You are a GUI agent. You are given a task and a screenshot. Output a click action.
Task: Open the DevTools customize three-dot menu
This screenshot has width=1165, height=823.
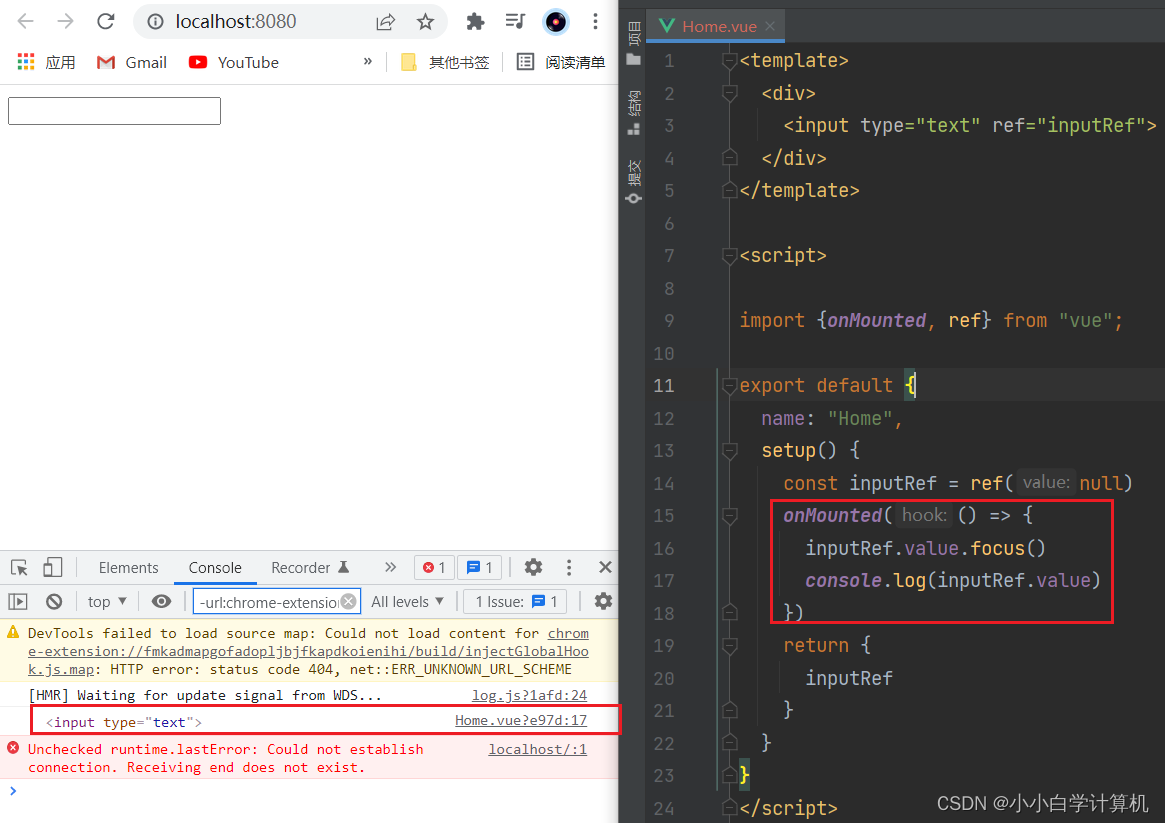(x=569, y=567)
